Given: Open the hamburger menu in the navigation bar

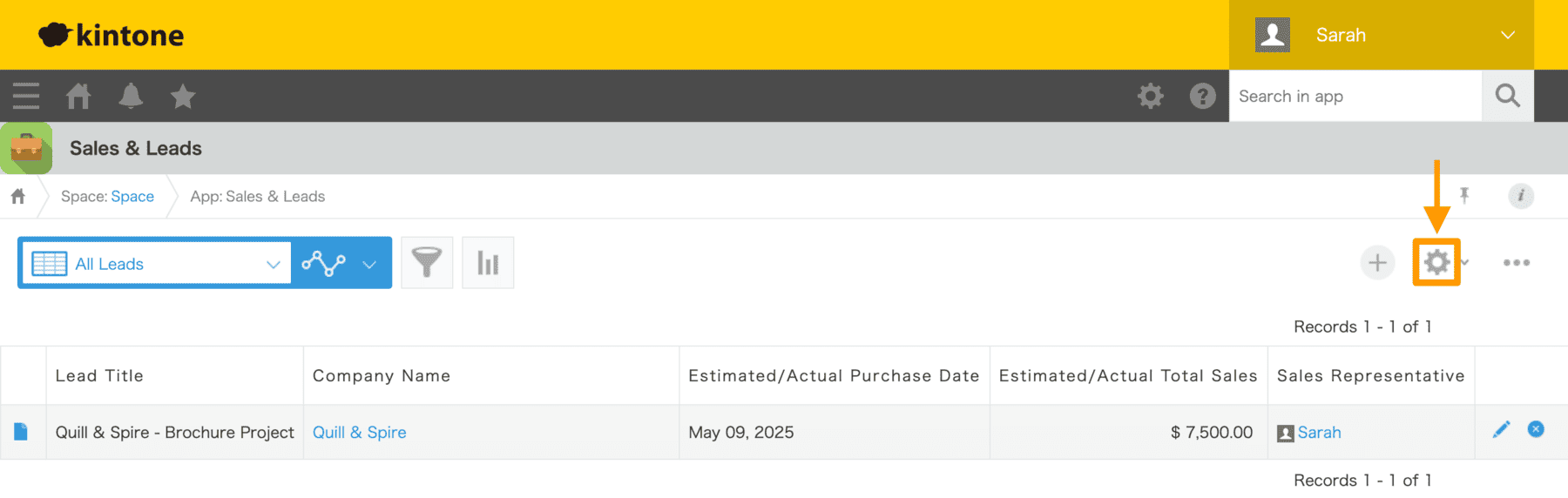Looking at the screenshot, I should click(26, 96).
